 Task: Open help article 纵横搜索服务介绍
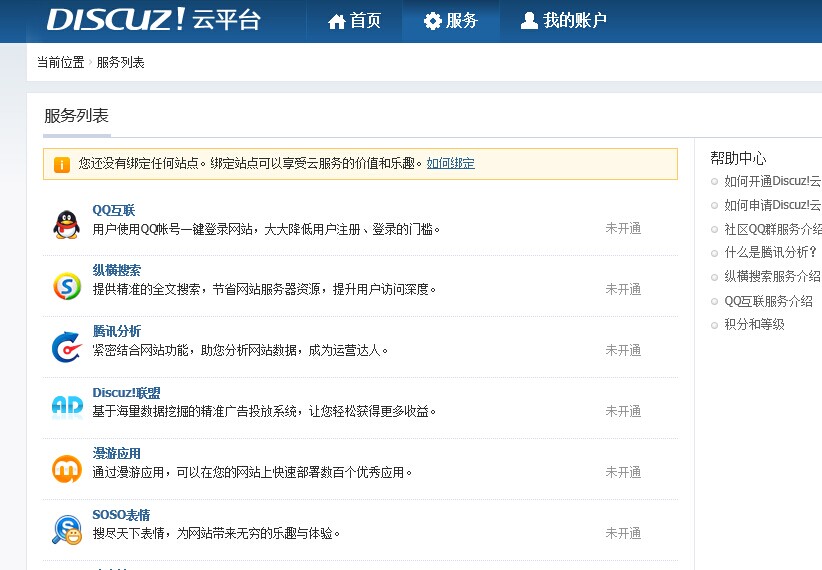(773, 276)
